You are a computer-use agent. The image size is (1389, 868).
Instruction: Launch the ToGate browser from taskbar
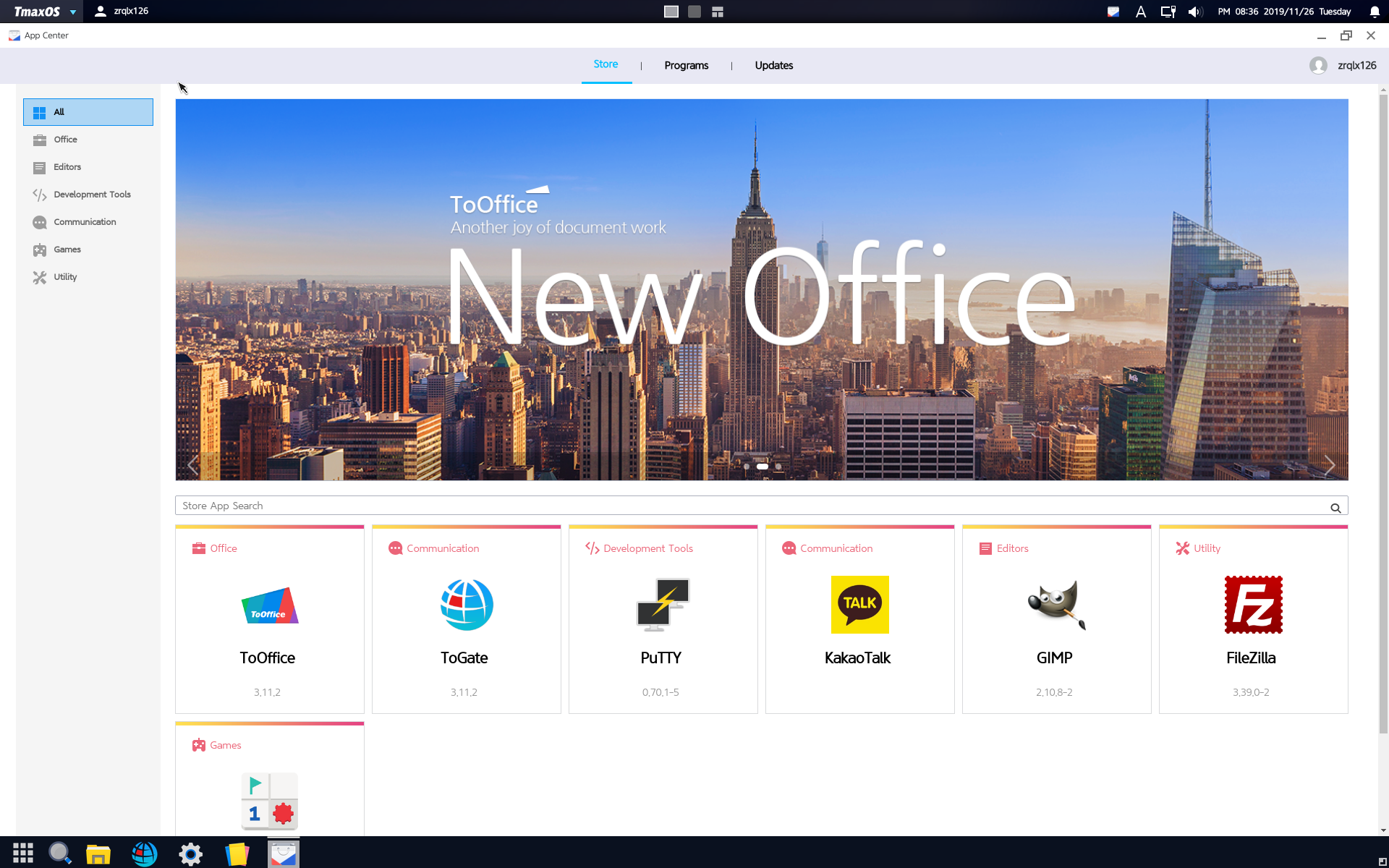[x=145, y=854]
